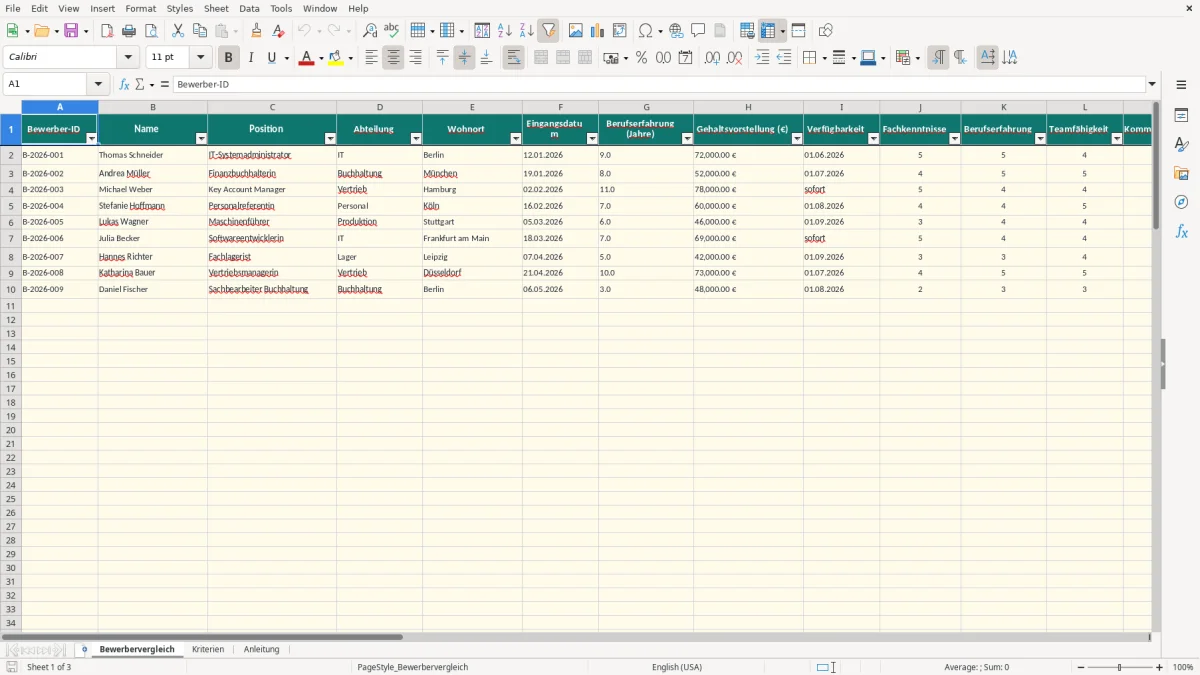Split window icon
Viewport: 1200px width, 675px height.
click(x=799, y=31)
